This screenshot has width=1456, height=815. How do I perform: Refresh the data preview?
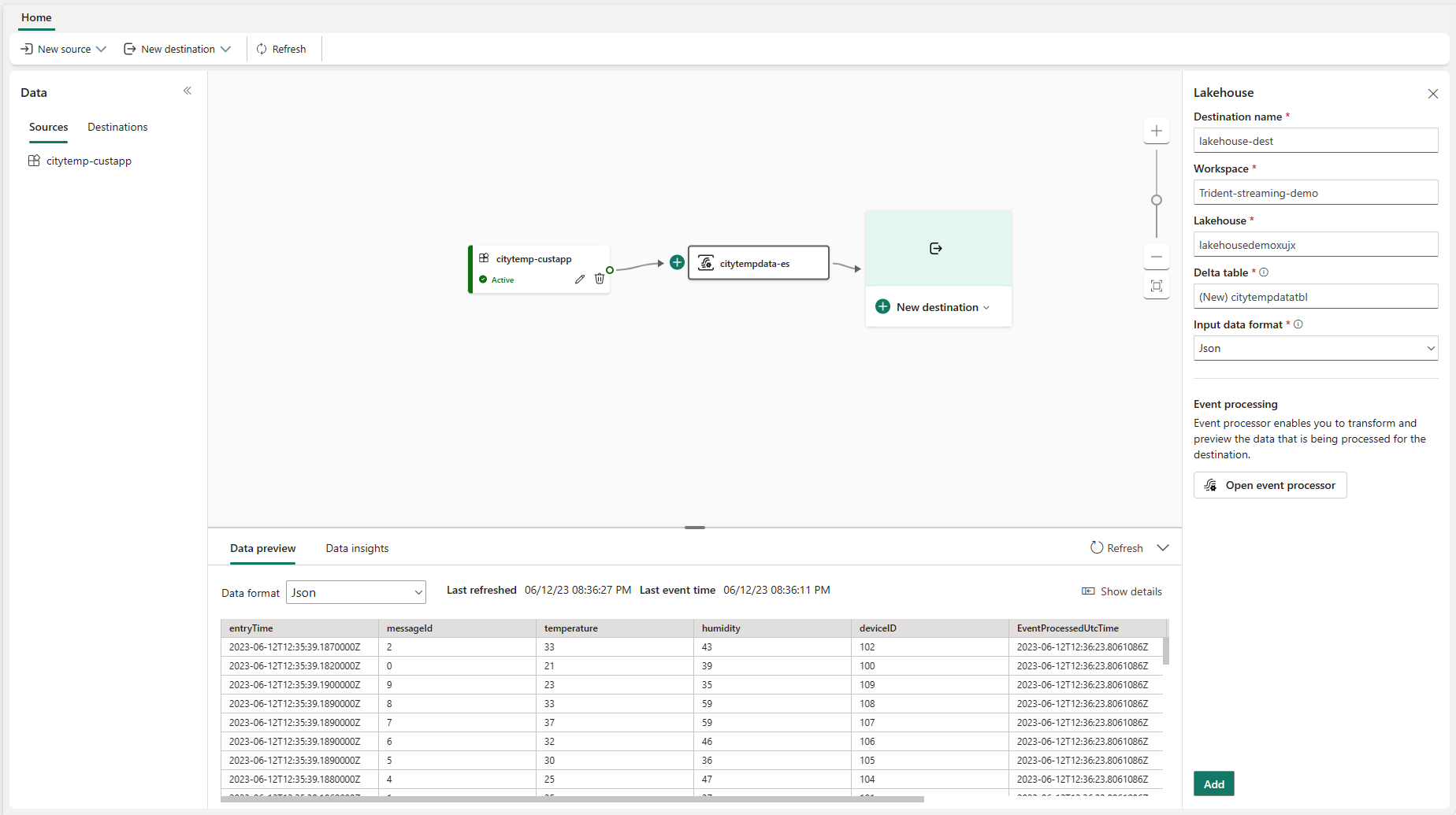click(x=1117, y=547)
